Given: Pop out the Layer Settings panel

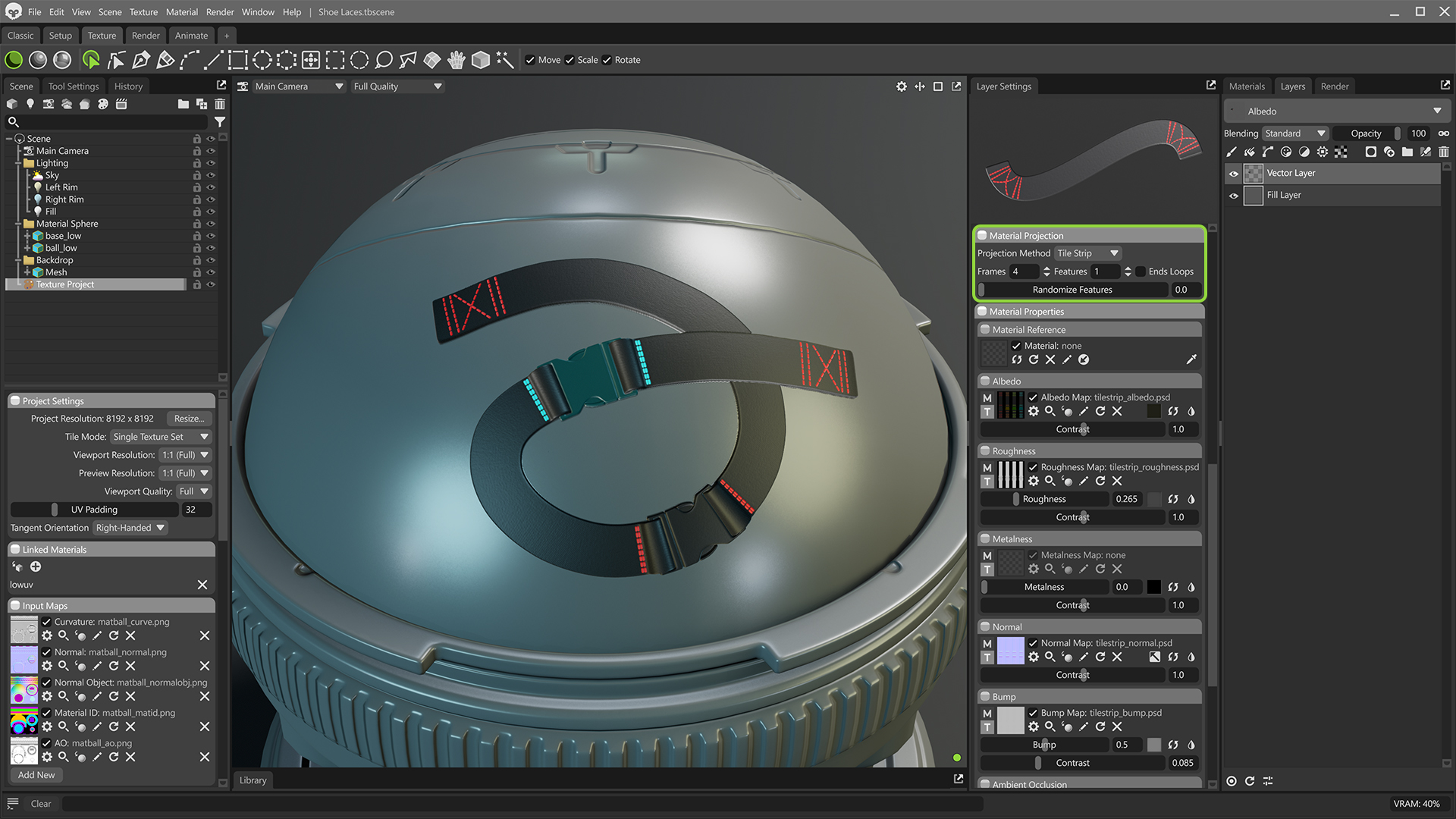Looking at the screenshot, I should (1211, 86).
